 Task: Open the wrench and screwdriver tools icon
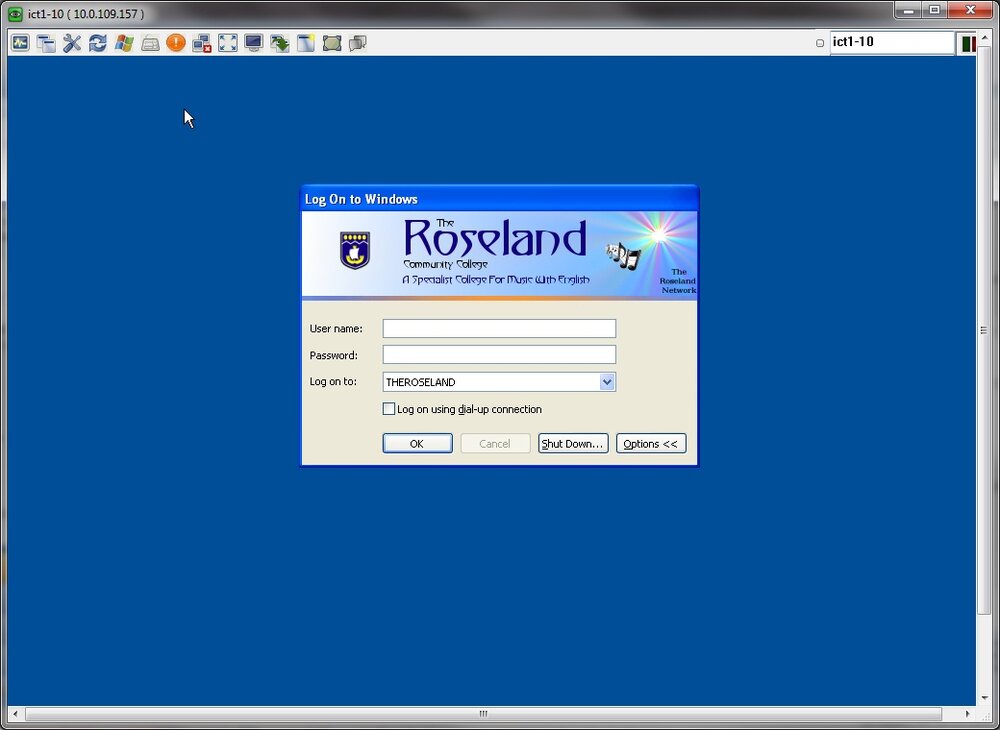tap(72, 43)
